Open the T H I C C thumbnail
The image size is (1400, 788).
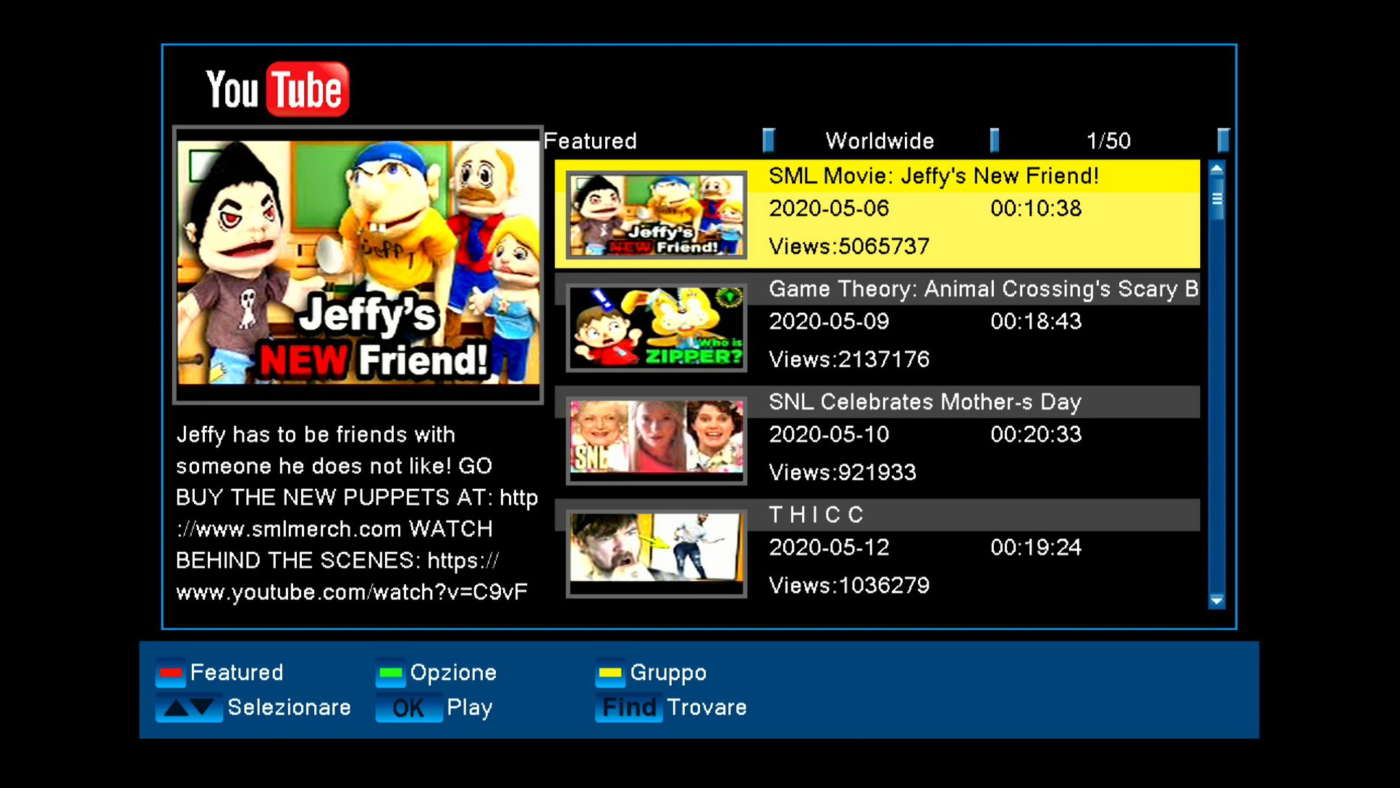(x=656, y=554)
